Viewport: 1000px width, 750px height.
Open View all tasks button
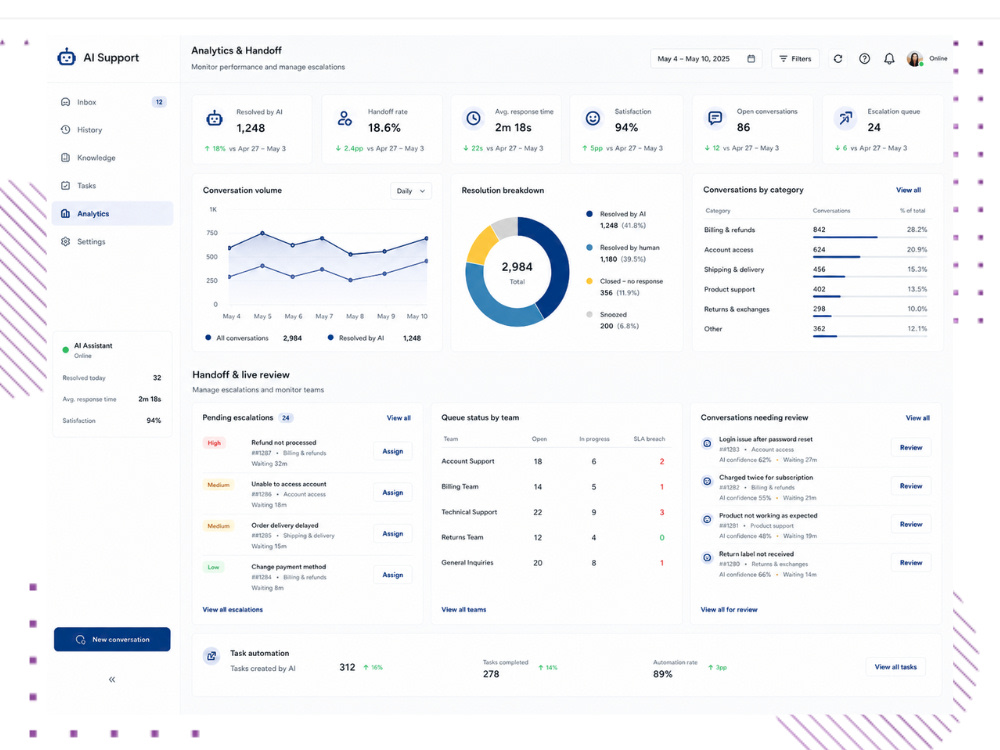895,667
